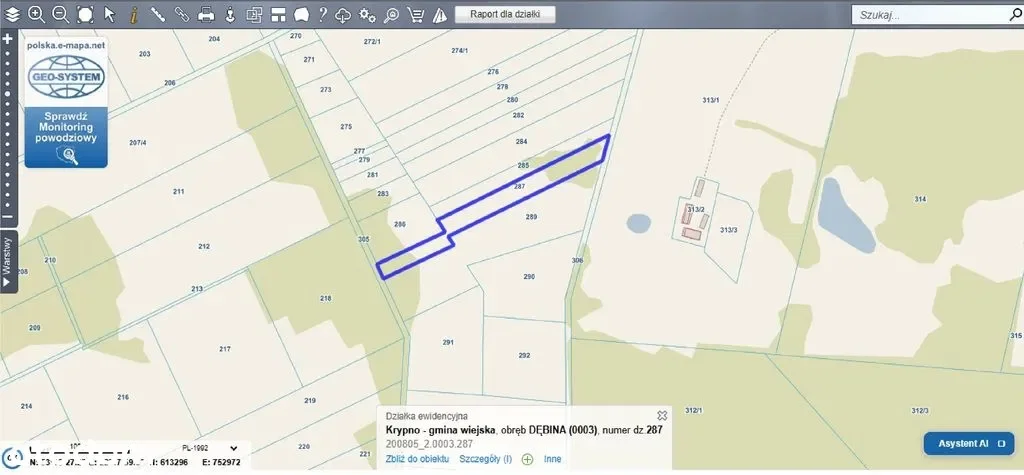Click the Zbliż do obiektu link
The width and height of the screenshot is (1024, 475).
417,459
